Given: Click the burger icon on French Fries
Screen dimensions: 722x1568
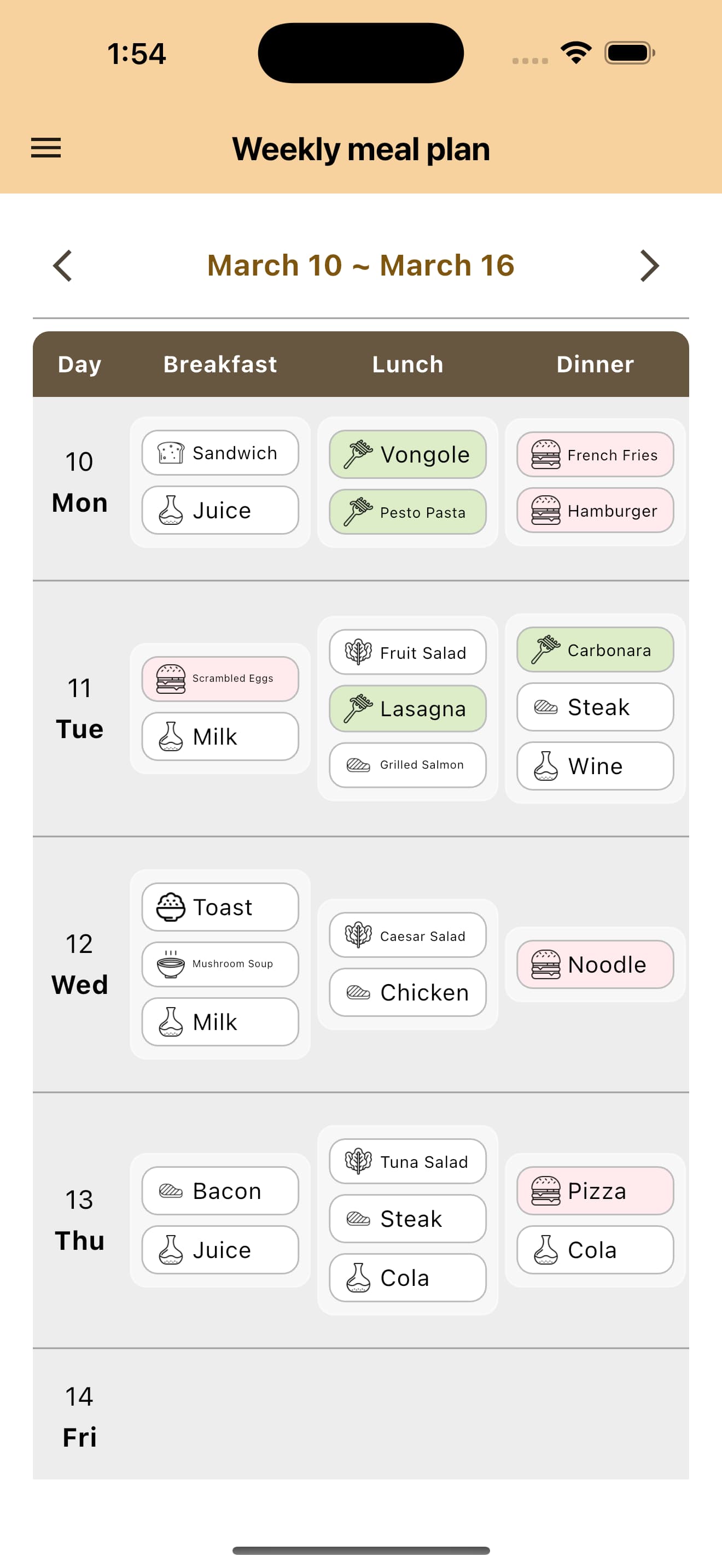Looking at the screenshot, I should tap(546, 455).
